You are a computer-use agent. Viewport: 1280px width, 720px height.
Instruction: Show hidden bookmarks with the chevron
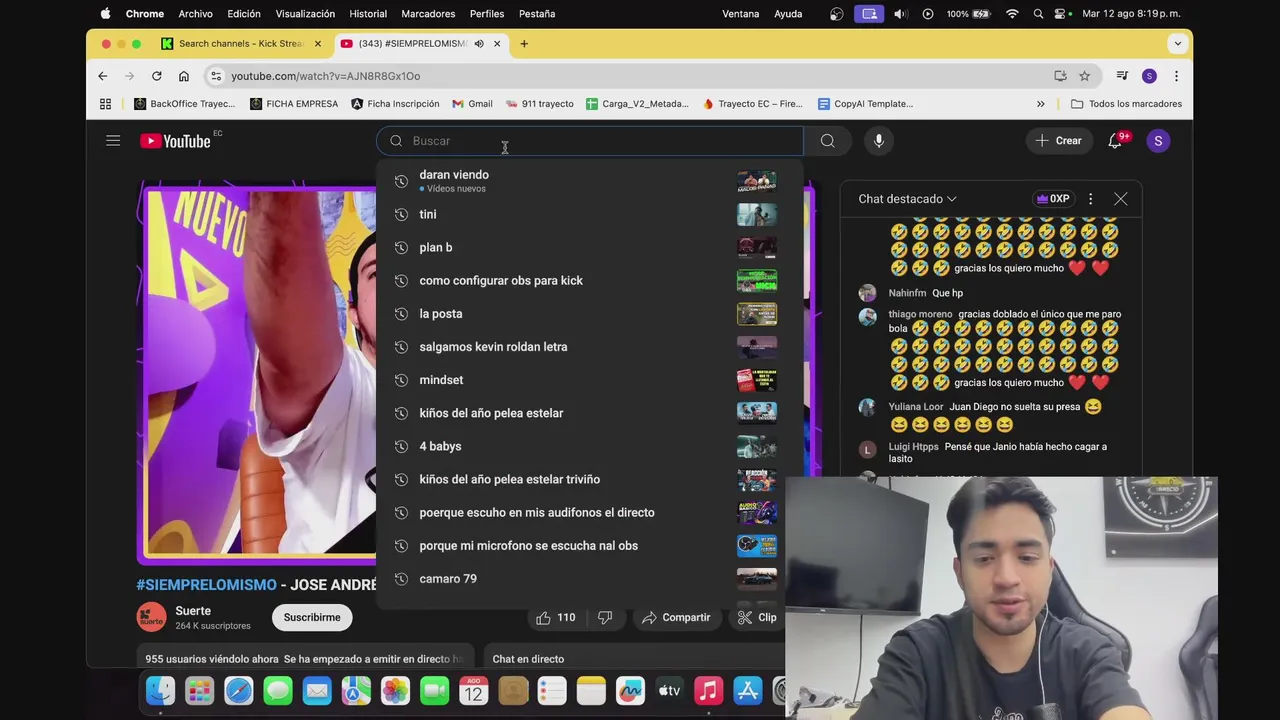[x=1040, y=104]
